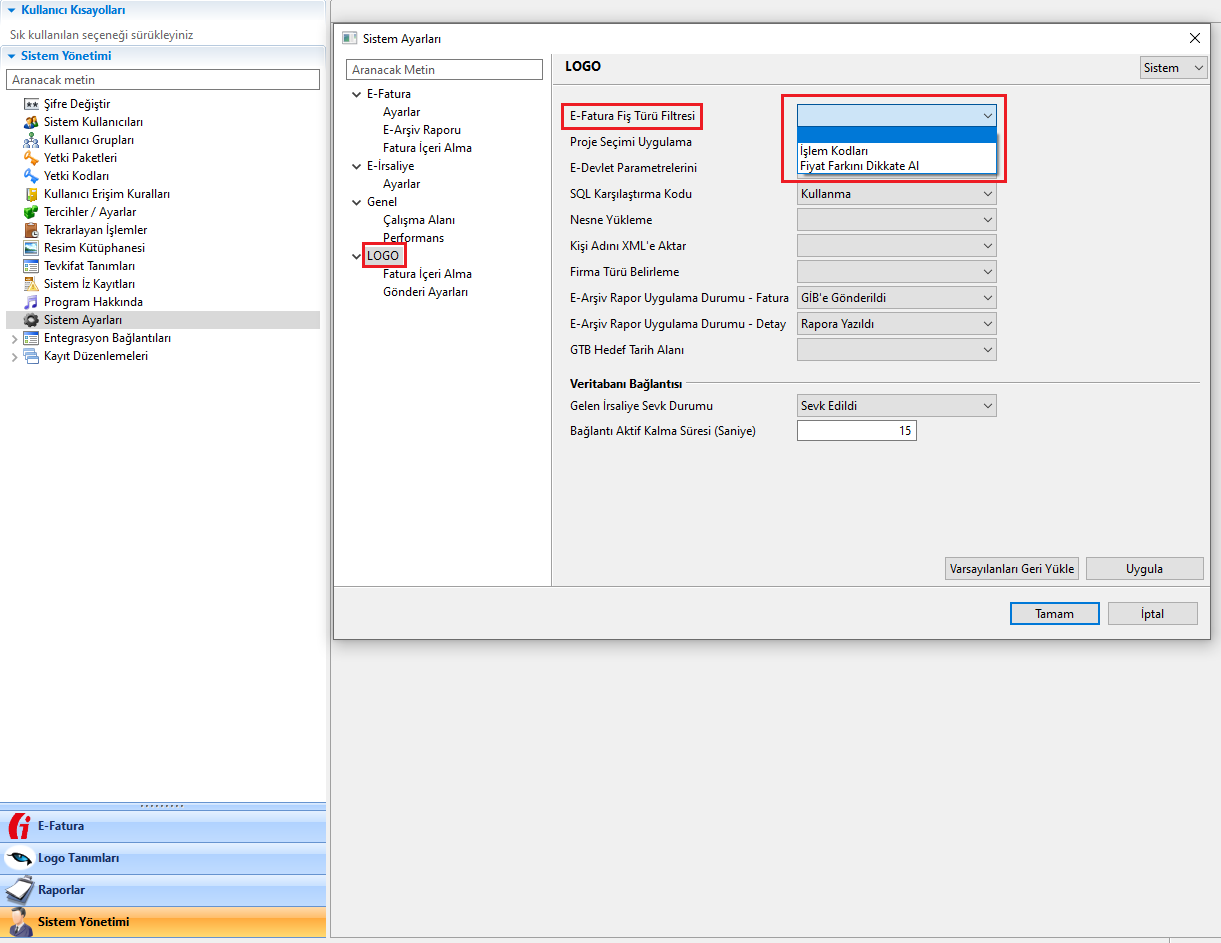The image size is (1221, 943).
Task: Select E-Arşiv Raporu in settings tree
Action: pos(422,130)
